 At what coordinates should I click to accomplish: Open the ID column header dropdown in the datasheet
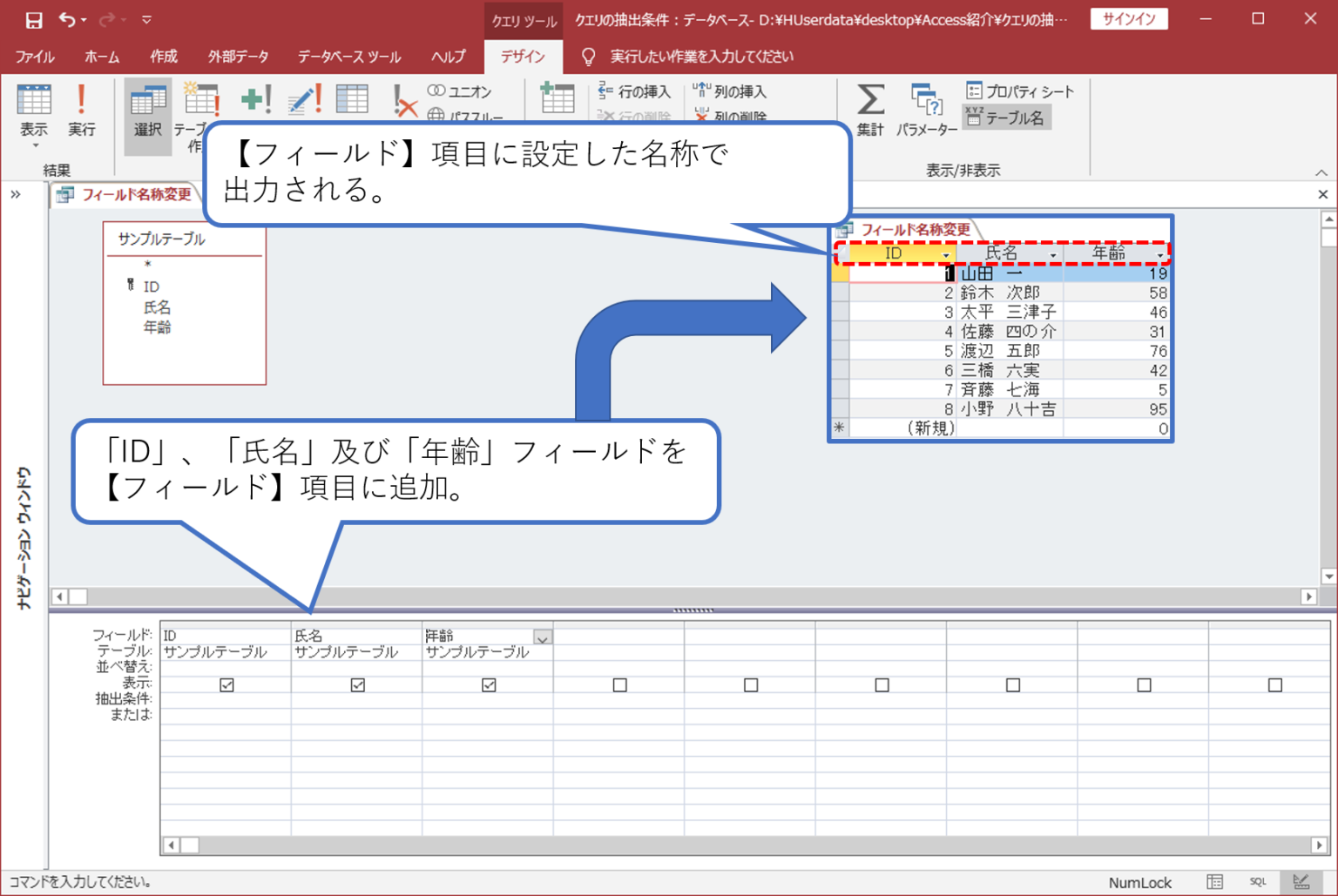(946, 255)
